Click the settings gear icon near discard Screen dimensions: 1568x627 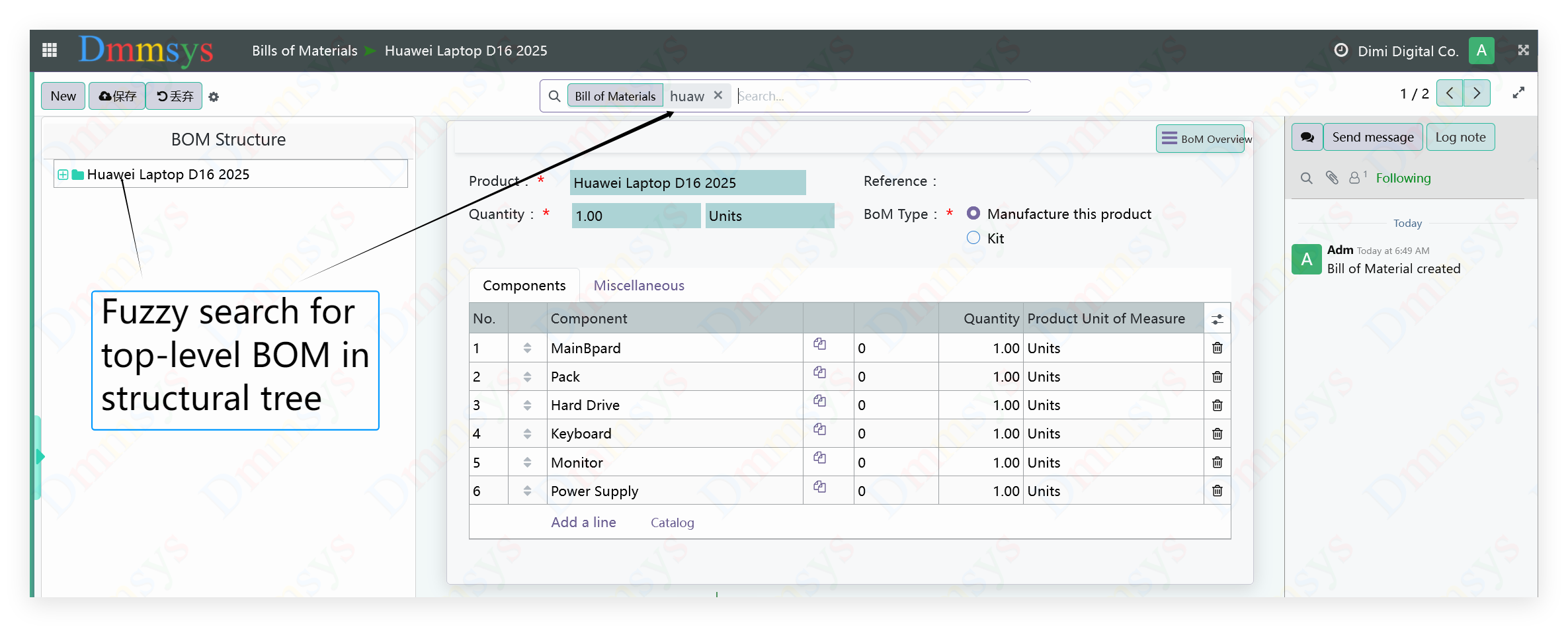[x=214, y=97]
